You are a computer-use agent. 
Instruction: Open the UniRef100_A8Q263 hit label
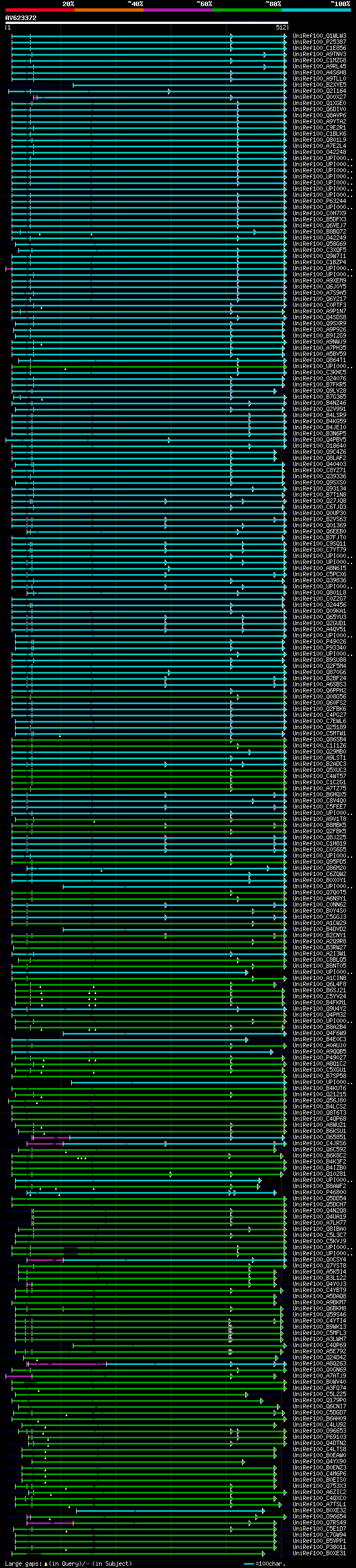click(x=319, y=1363)
